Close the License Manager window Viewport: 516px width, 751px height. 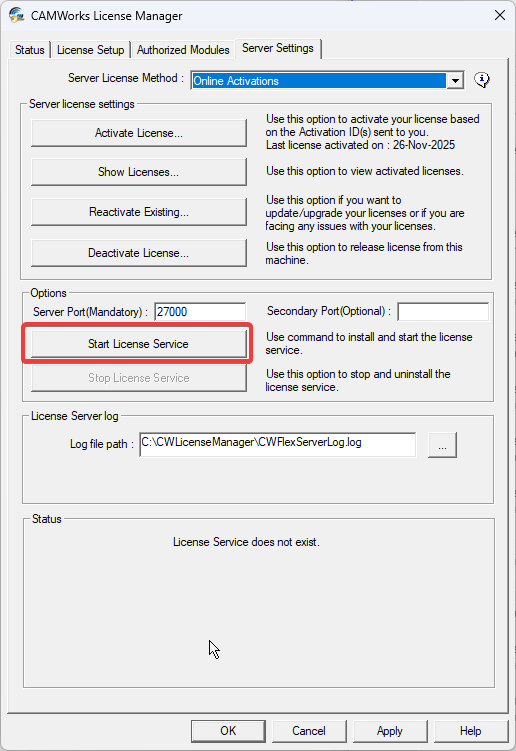500,15
